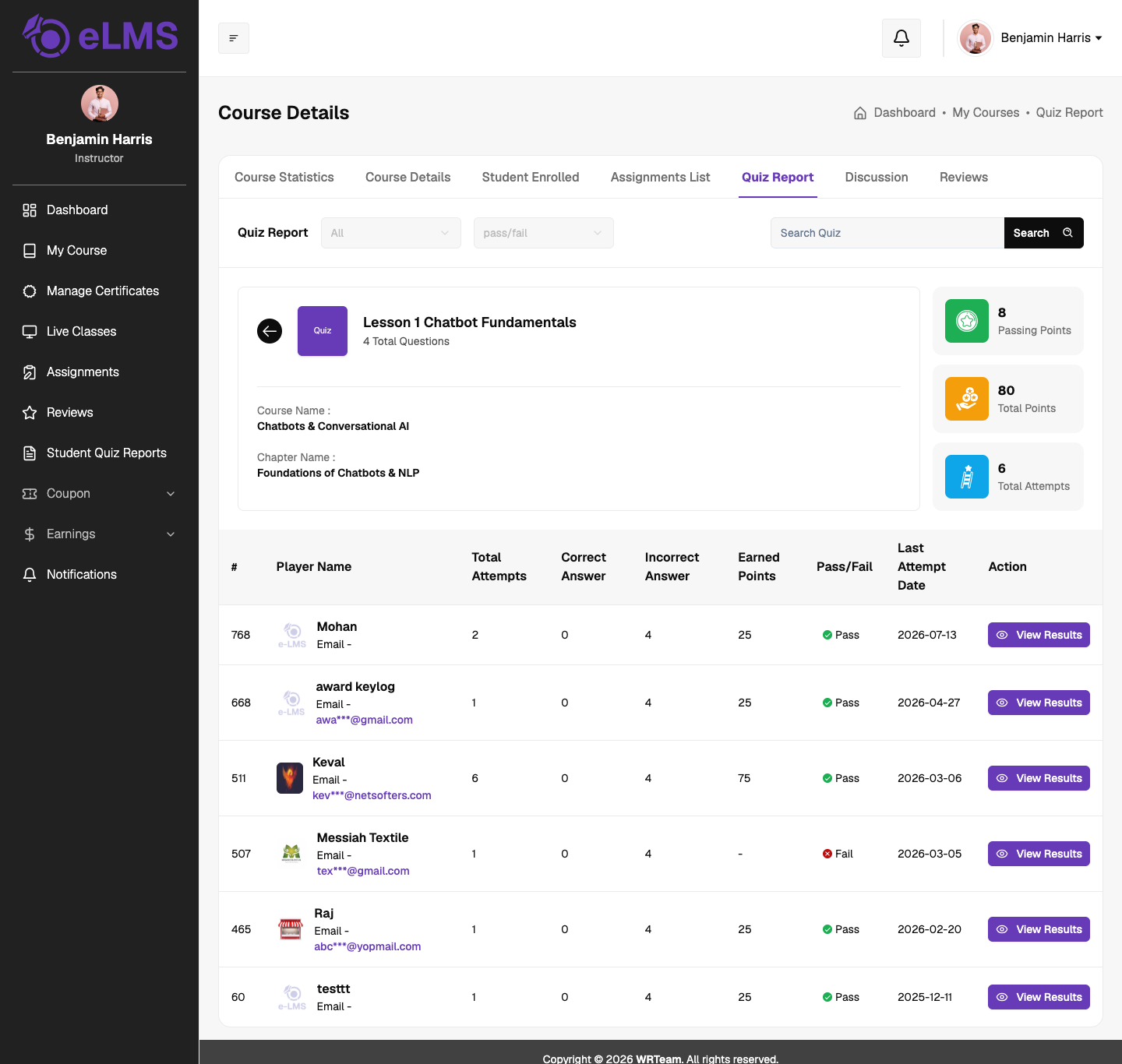View Results for Mohan

tap(1039, 635)
